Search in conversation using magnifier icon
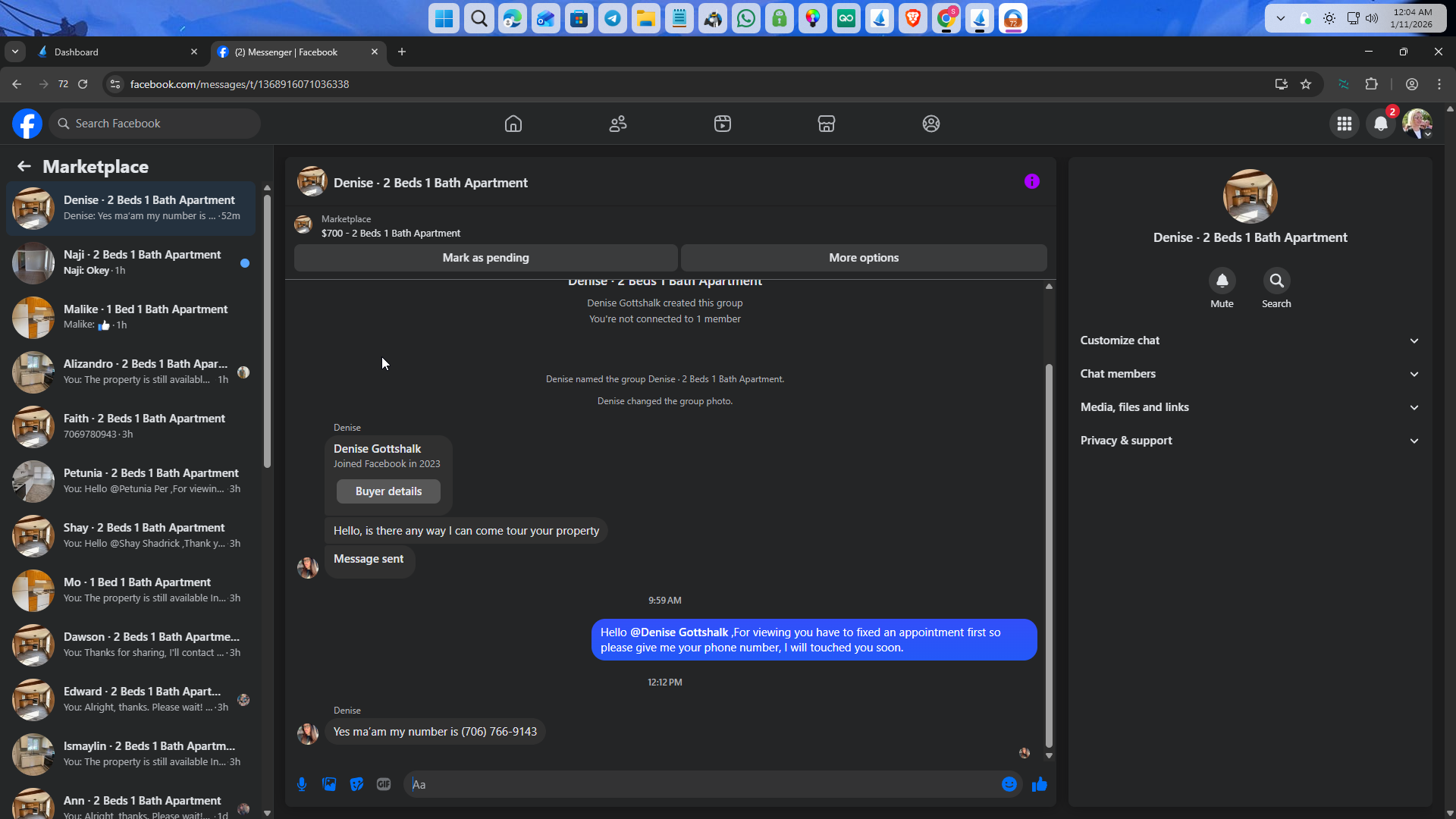 point(1276,281)
